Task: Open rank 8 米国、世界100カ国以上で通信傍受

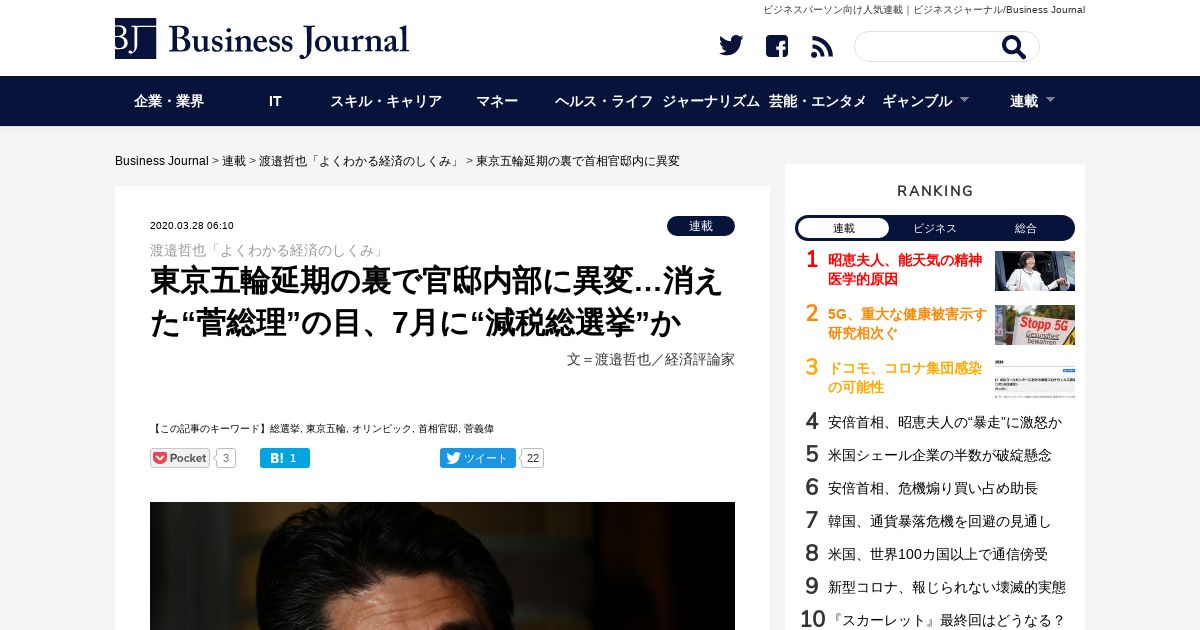Action: [x=938, y=554]
